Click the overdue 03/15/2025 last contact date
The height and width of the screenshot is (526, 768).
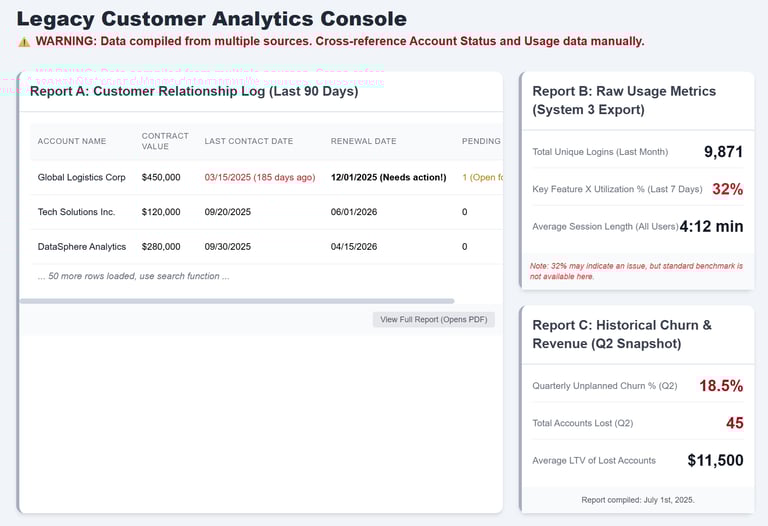pos(259,177)
